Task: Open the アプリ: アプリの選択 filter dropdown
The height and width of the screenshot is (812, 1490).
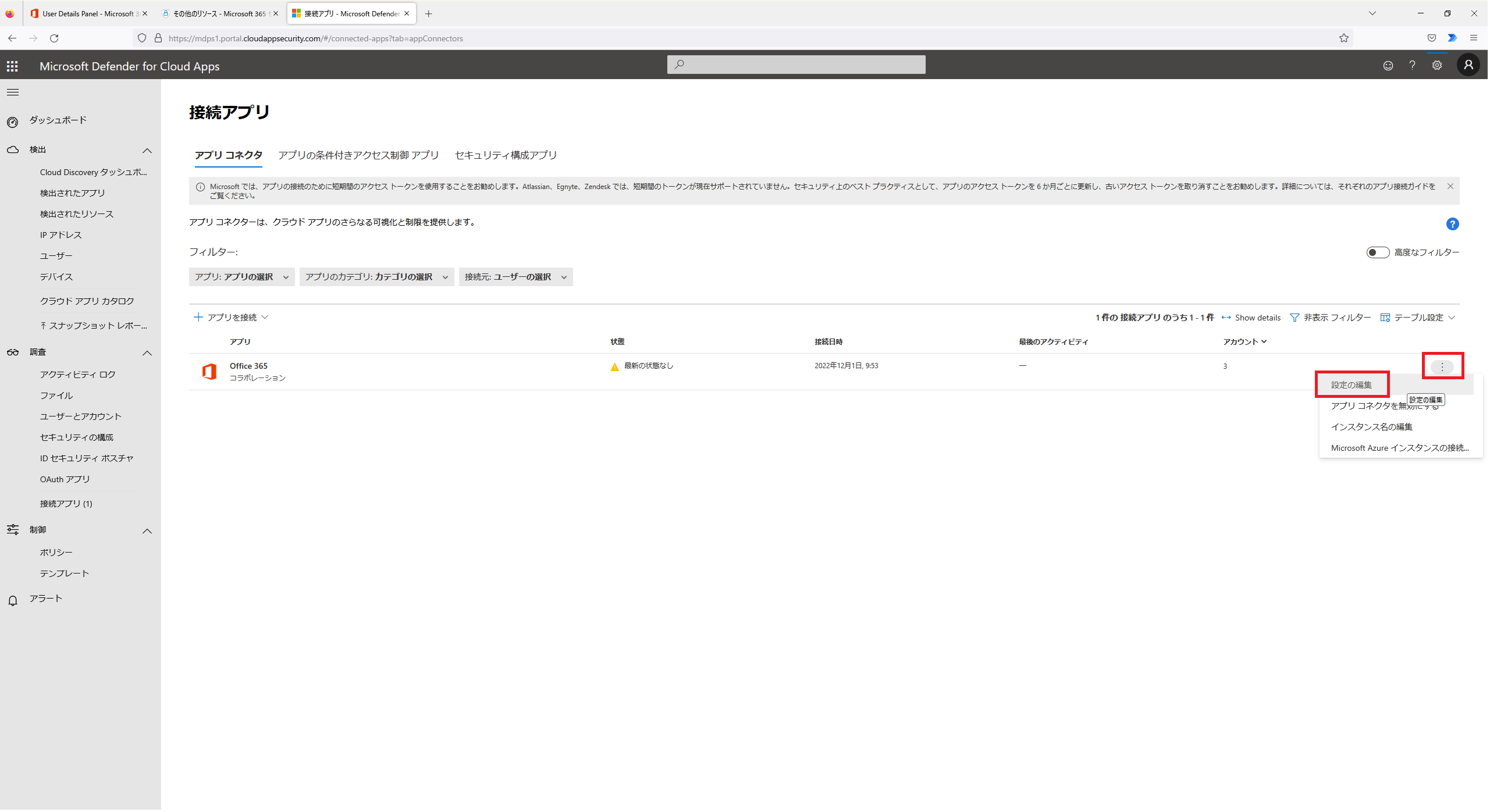Action: click(242, 278)
